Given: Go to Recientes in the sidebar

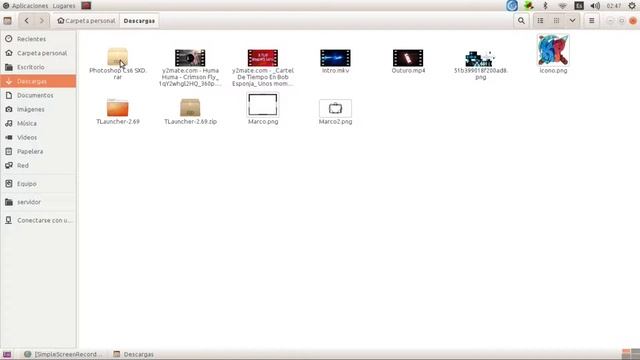Looking at the screenshot, I should click(x=38, y=39).
